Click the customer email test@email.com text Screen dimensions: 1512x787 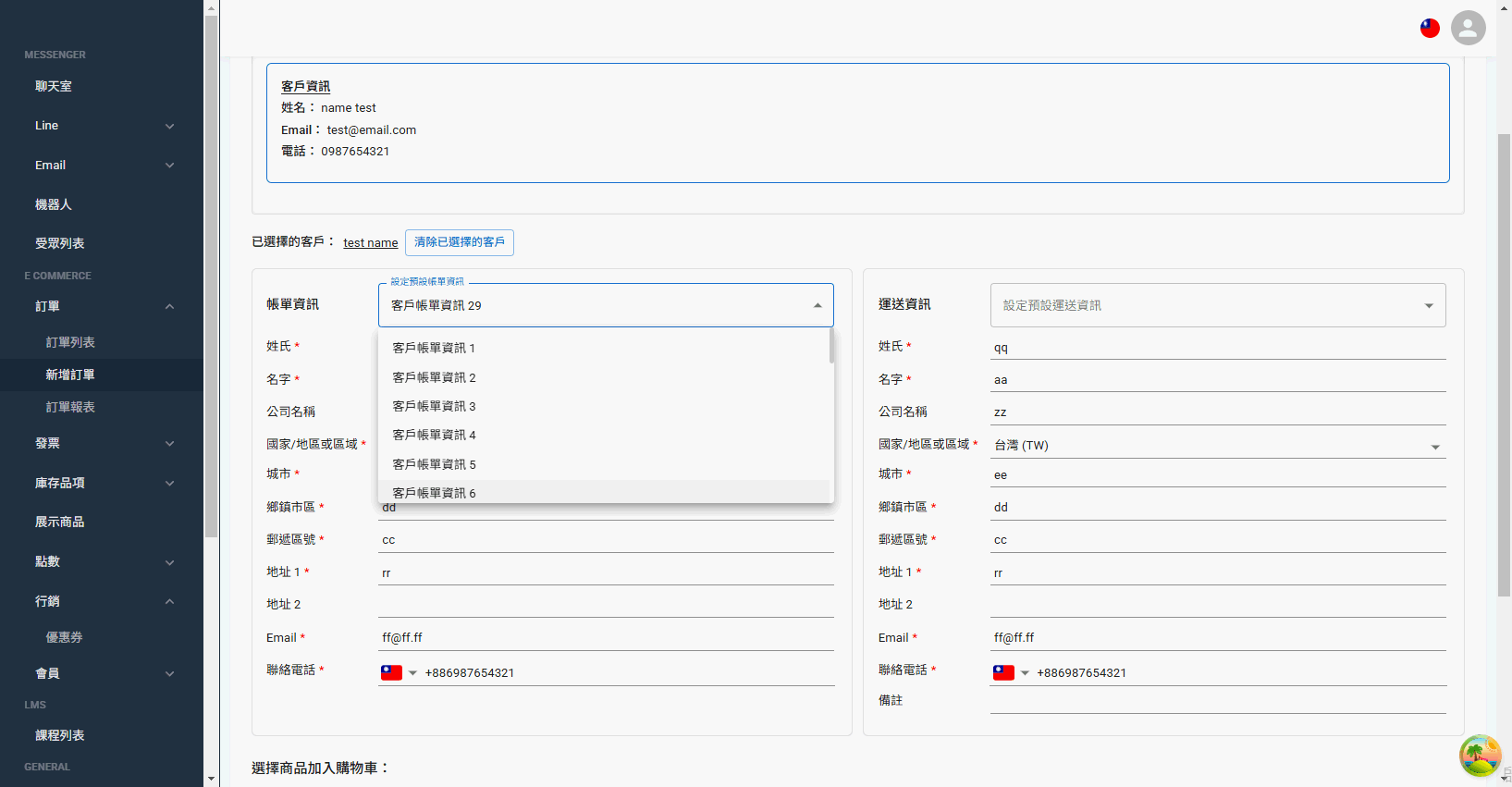(372, 130)
